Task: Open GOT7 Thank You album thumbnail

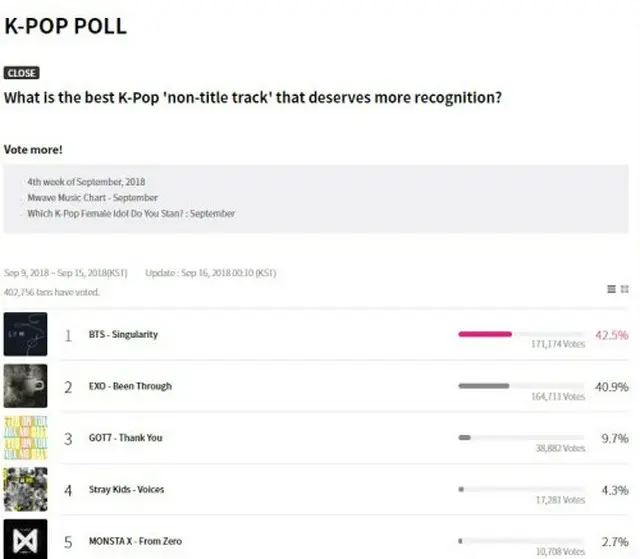Action: pos(25,437)
